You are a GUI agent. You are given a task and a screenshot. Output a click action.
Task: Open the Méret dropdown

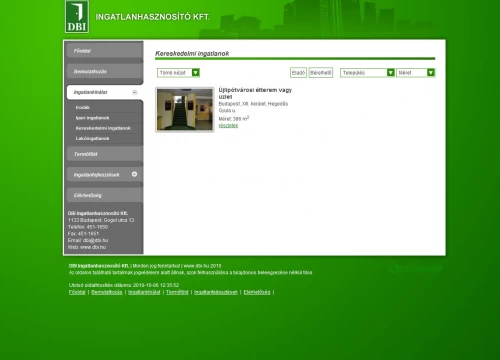tap(416, 73)
